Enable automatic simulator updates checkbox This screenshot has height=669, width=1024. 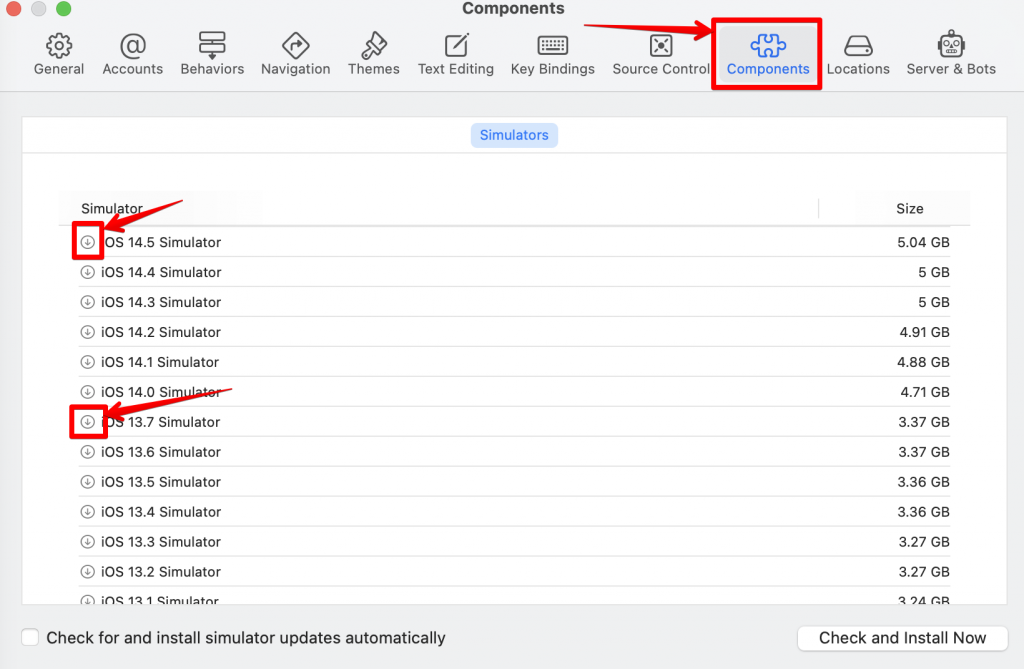click(x=30, y=638)
